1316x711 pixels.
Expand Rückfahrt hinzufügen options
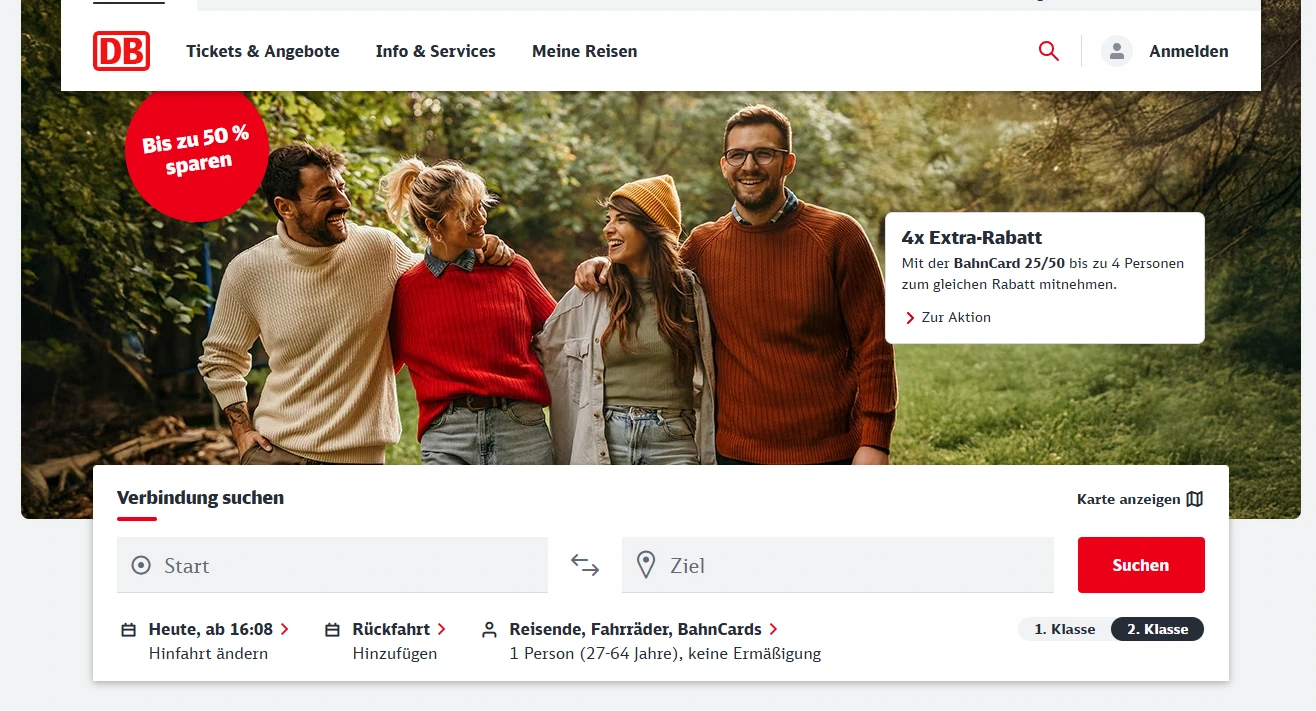click(398, 629)
